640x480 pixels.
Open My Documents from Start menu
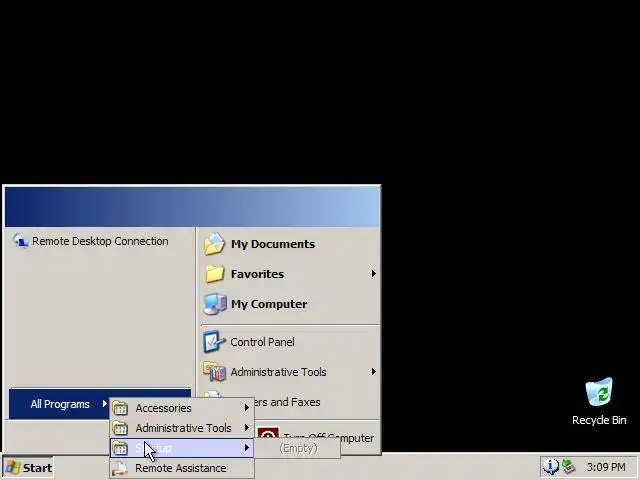tap(290, 244)
